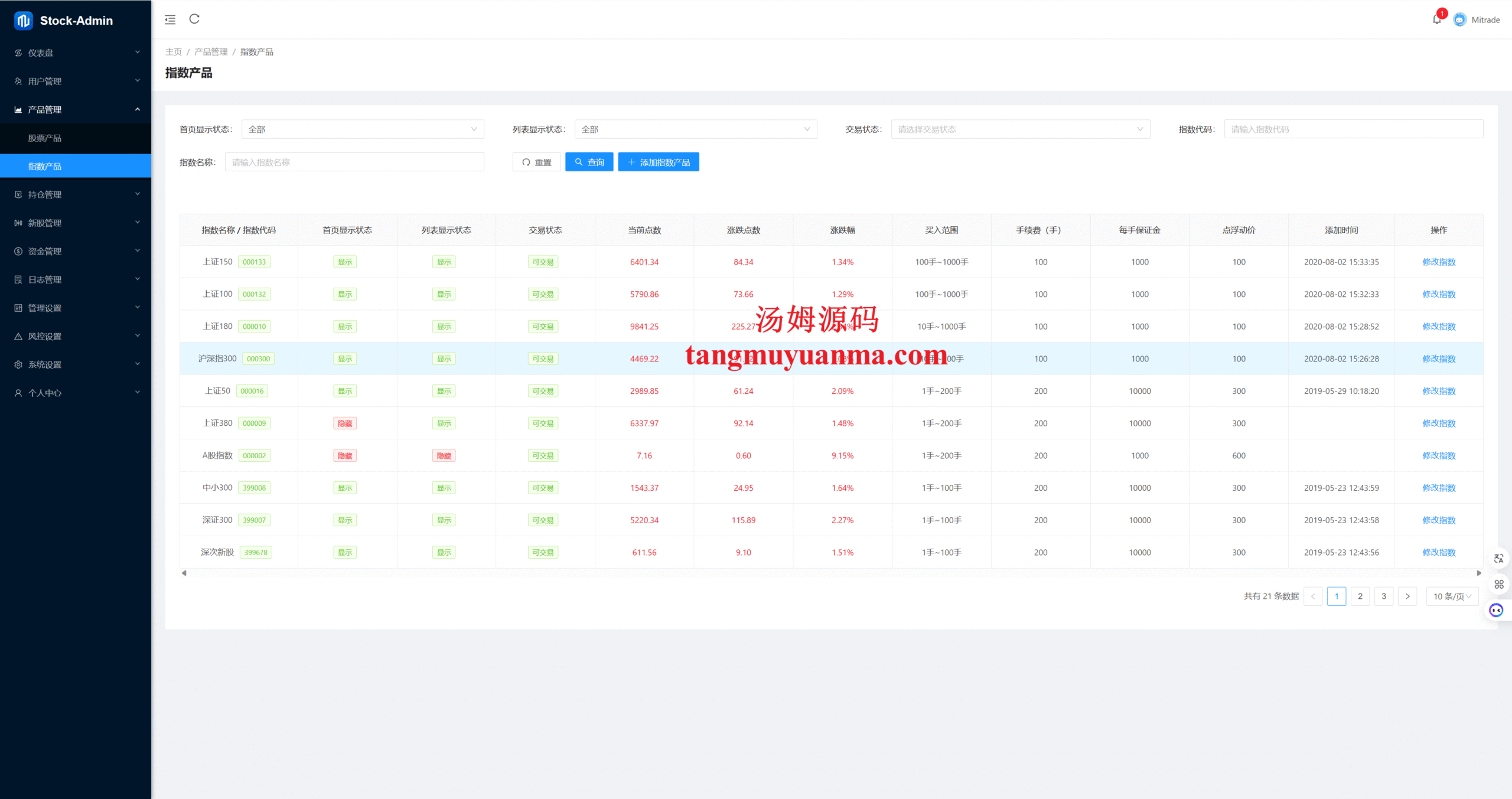Click the horizontal table scrollbar right arrow
The height and width of the screenshot is (799, 1512).
pos(1478,573)
